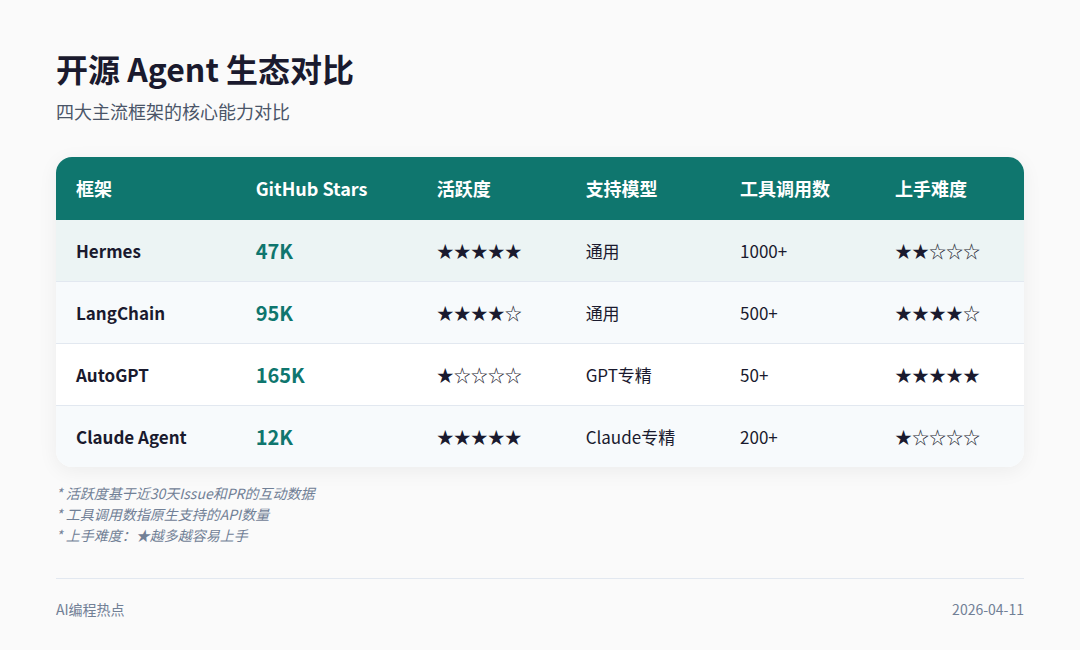Click the Claude专精 cell
The image size is (1080, 650).
tap(630, 438)
